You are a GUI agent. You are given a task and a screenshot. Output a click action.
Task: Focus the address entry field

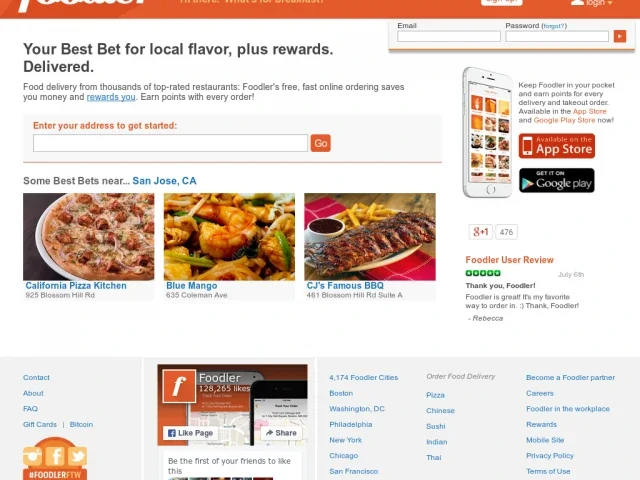[170, 143]
